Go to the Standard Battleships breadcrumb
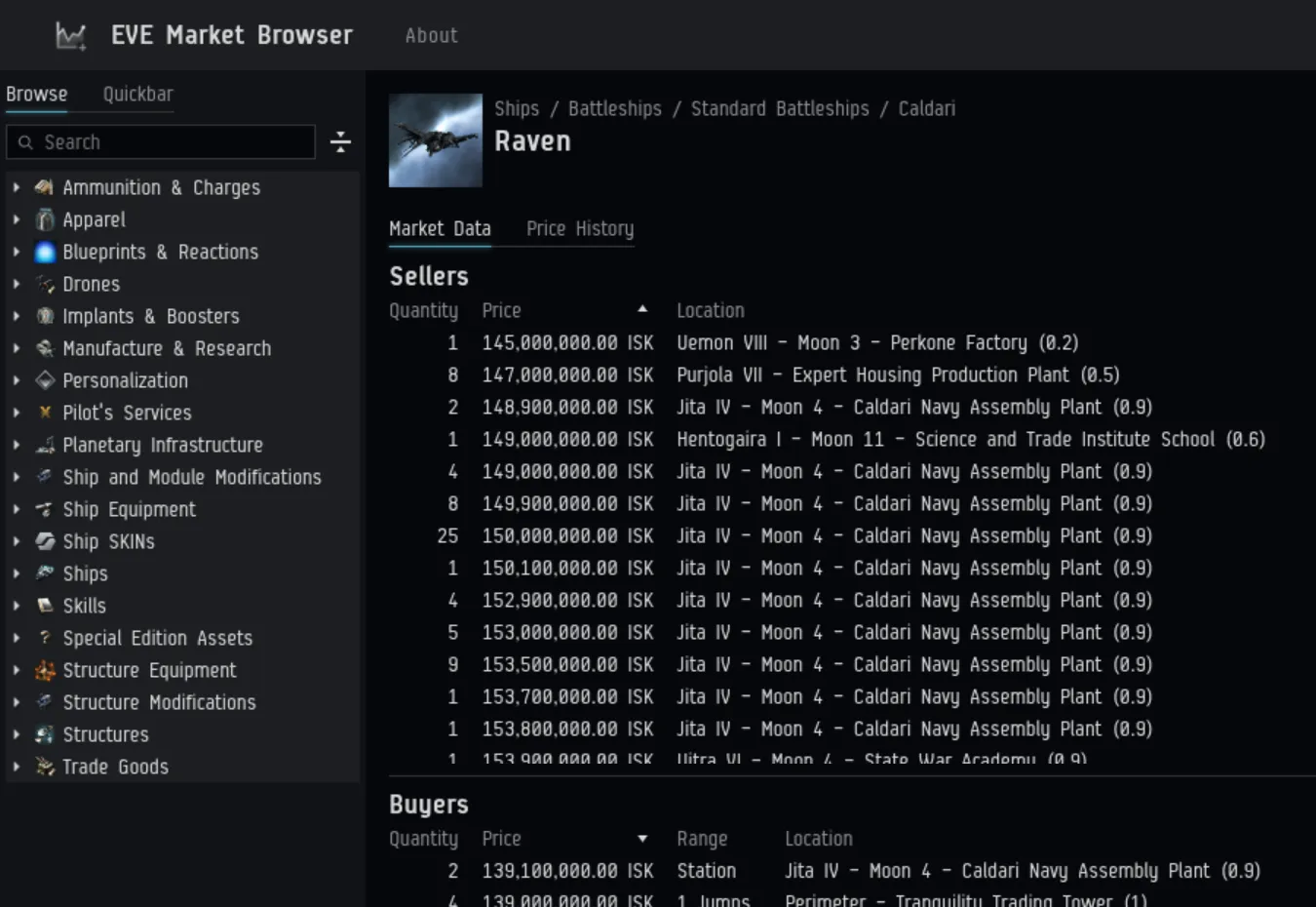This screenshot has width=1316, height=907. (780, 108)
